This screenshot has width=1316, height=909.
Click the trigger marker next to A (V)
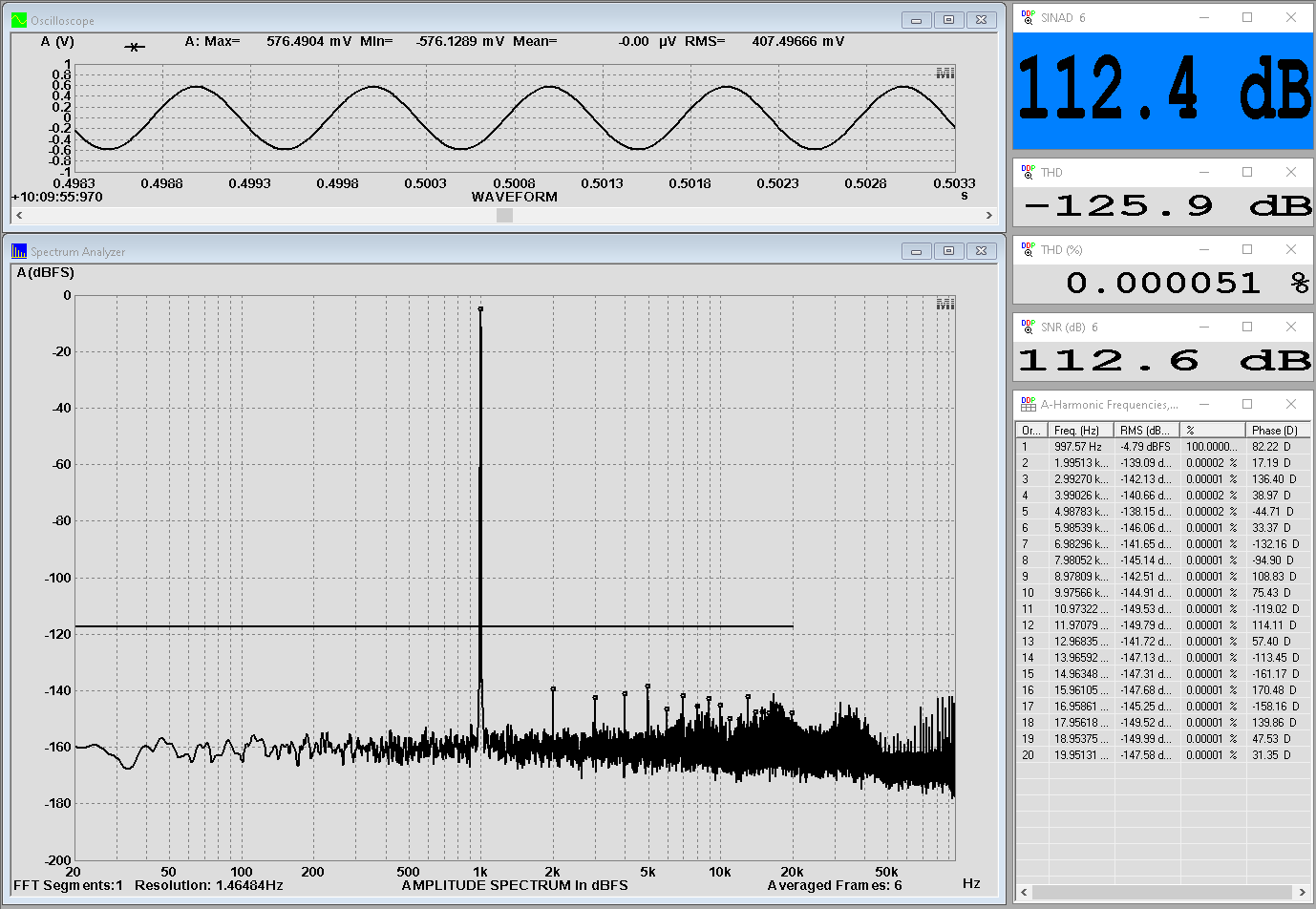(x=135, y=47)
